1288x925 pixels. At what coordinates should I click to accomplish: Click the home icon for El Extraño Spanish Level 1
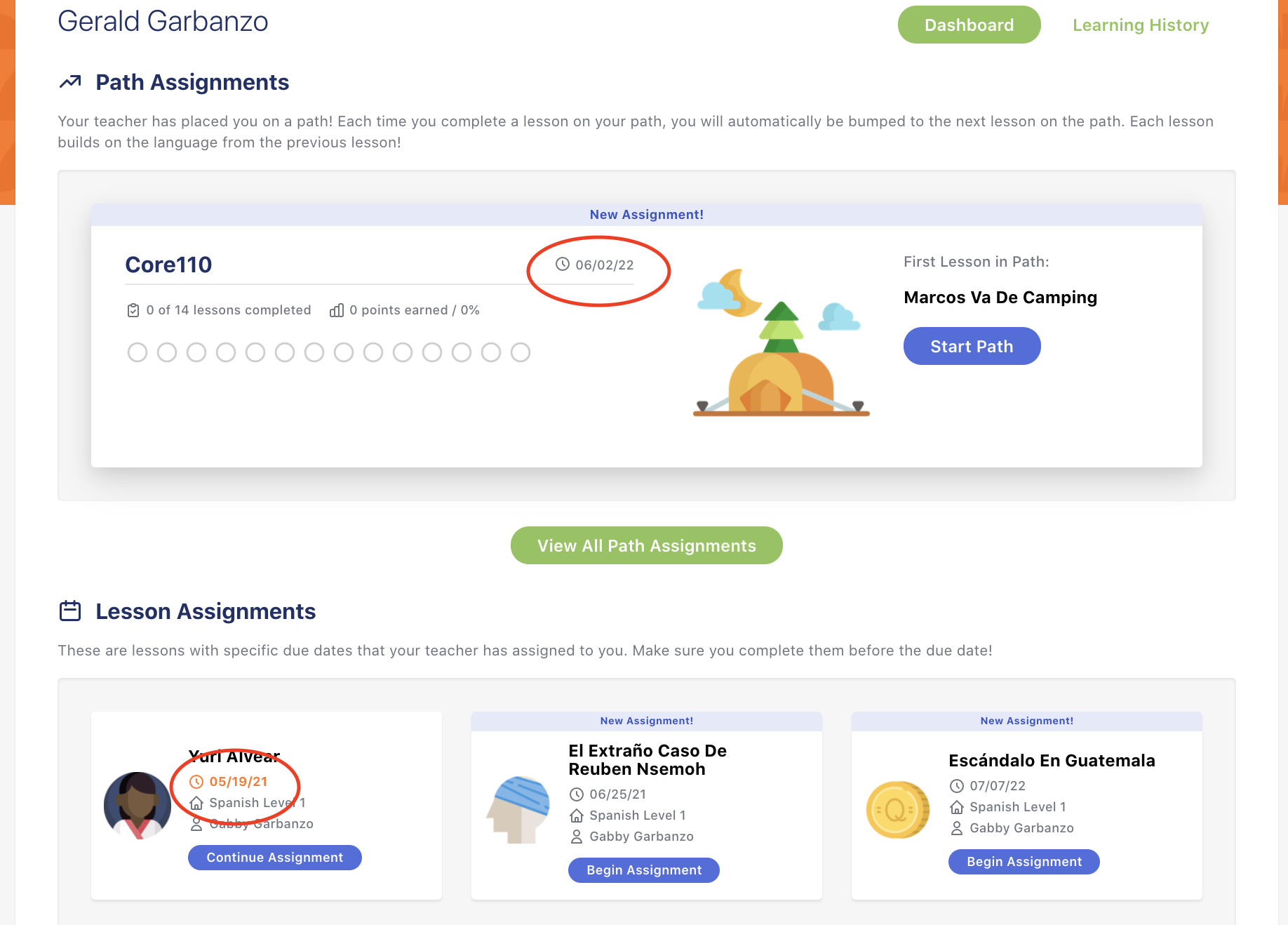pos(577,816)
